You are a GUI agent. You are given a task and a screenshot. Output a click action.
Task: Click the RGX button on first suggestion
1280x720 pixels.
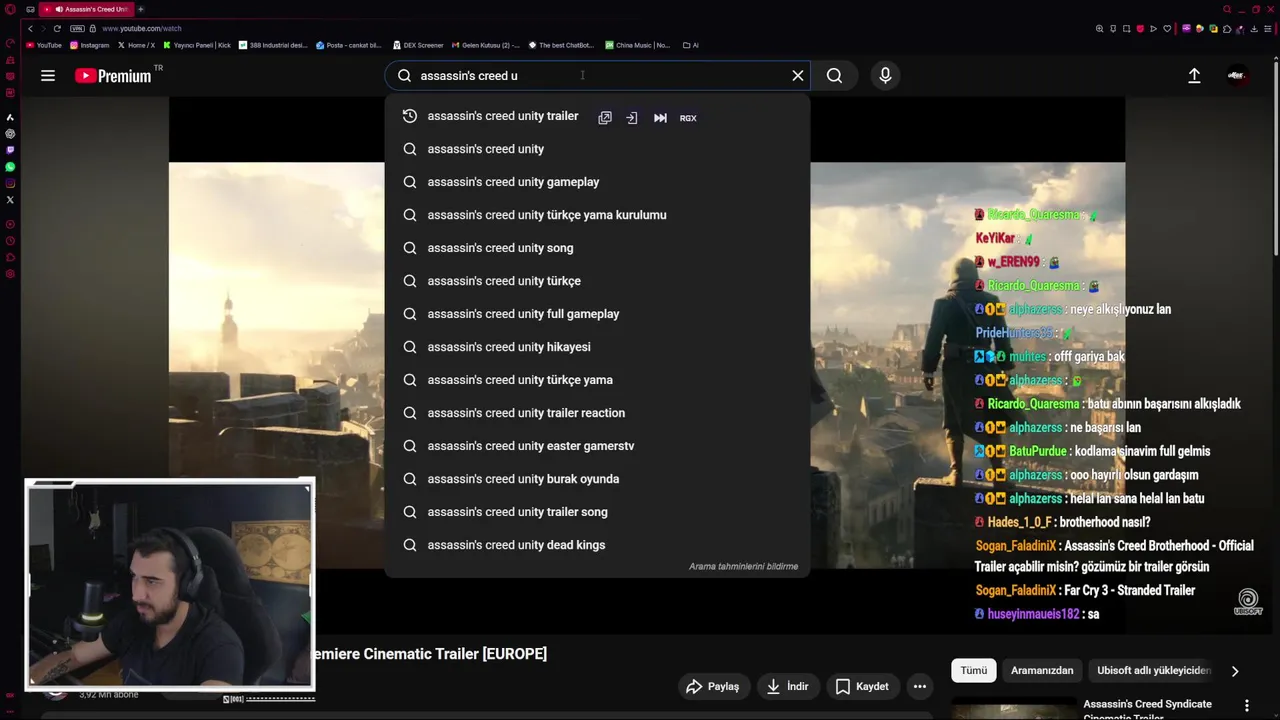[x=688, y=118]
